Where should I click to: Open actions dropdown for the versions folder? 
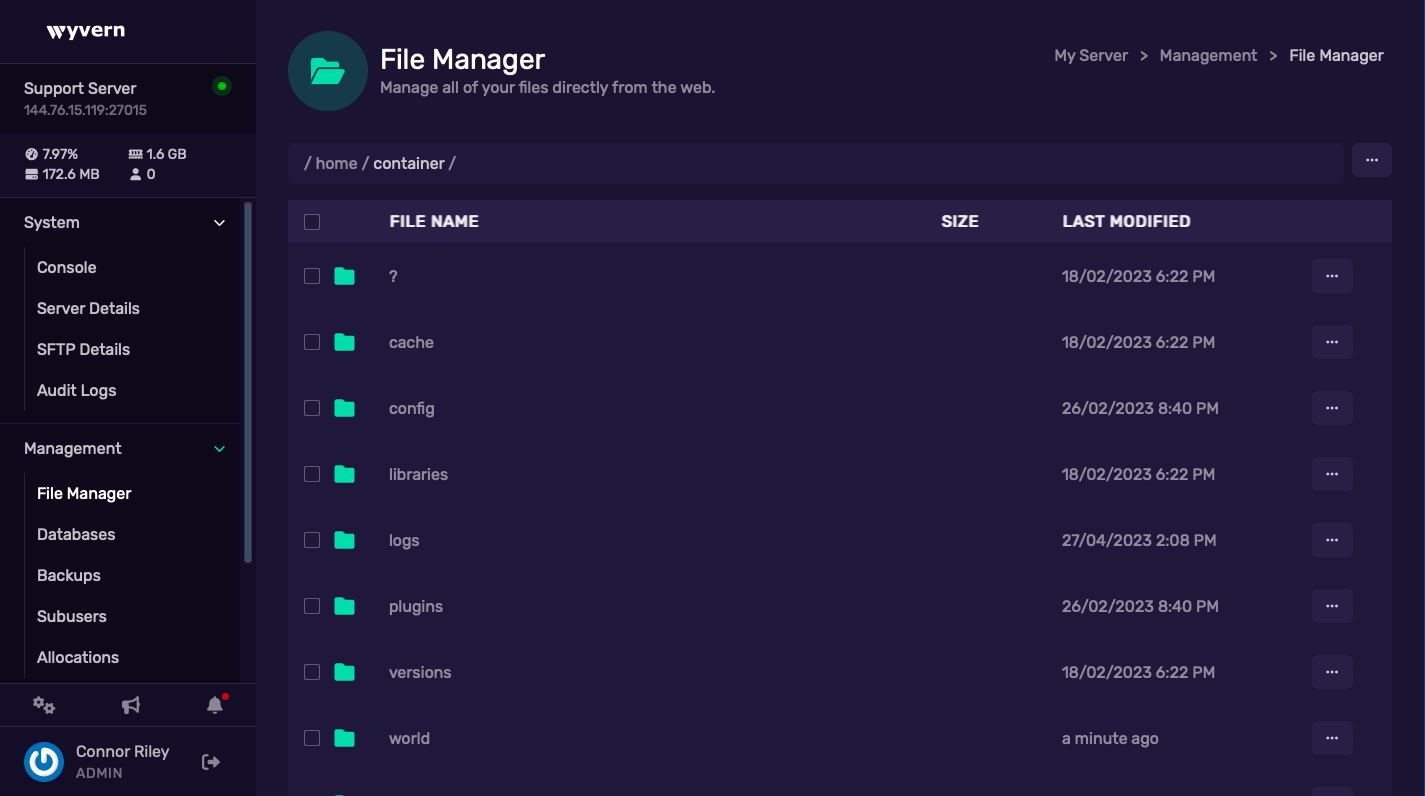coord(1332,672)
